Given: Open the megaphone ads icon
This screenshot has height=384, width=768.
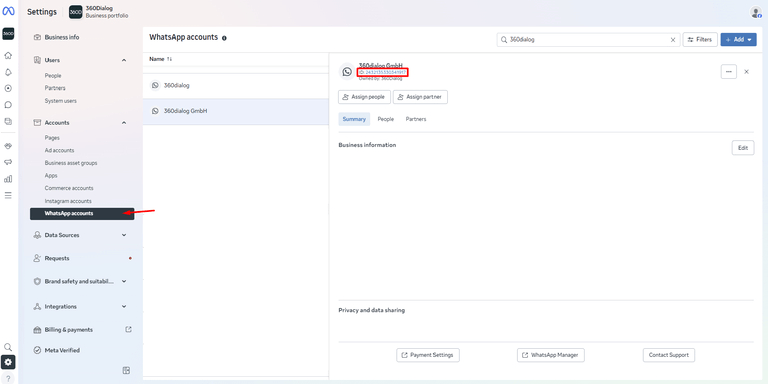Looking at the screenshot, I should coord(8,162).
